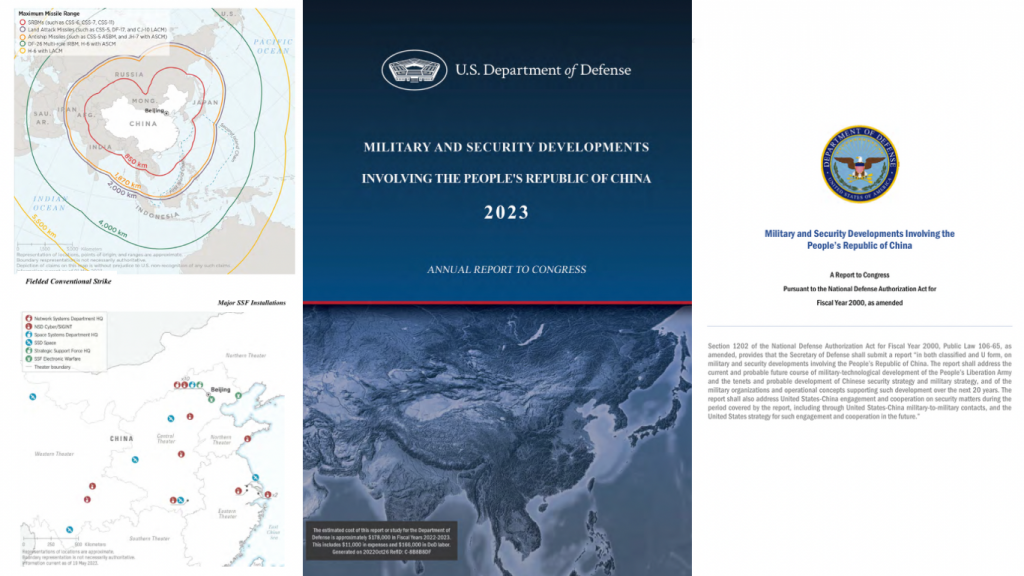Click the '4,000 km' range label
This screenshot has width=1024, height=576.
point(112,228)
